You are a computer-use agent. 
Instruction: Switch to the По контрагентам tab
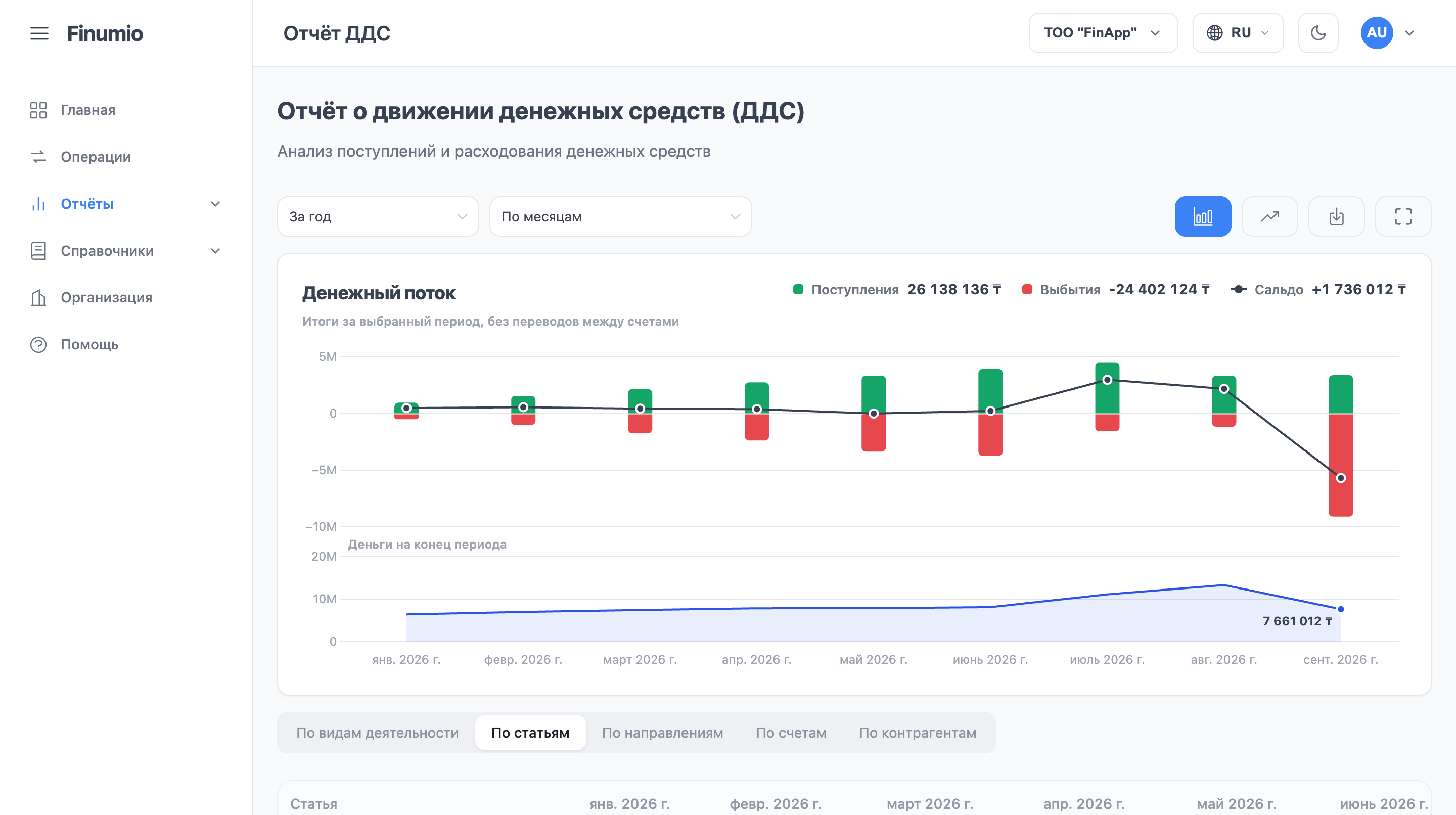(x=918, y=733)
